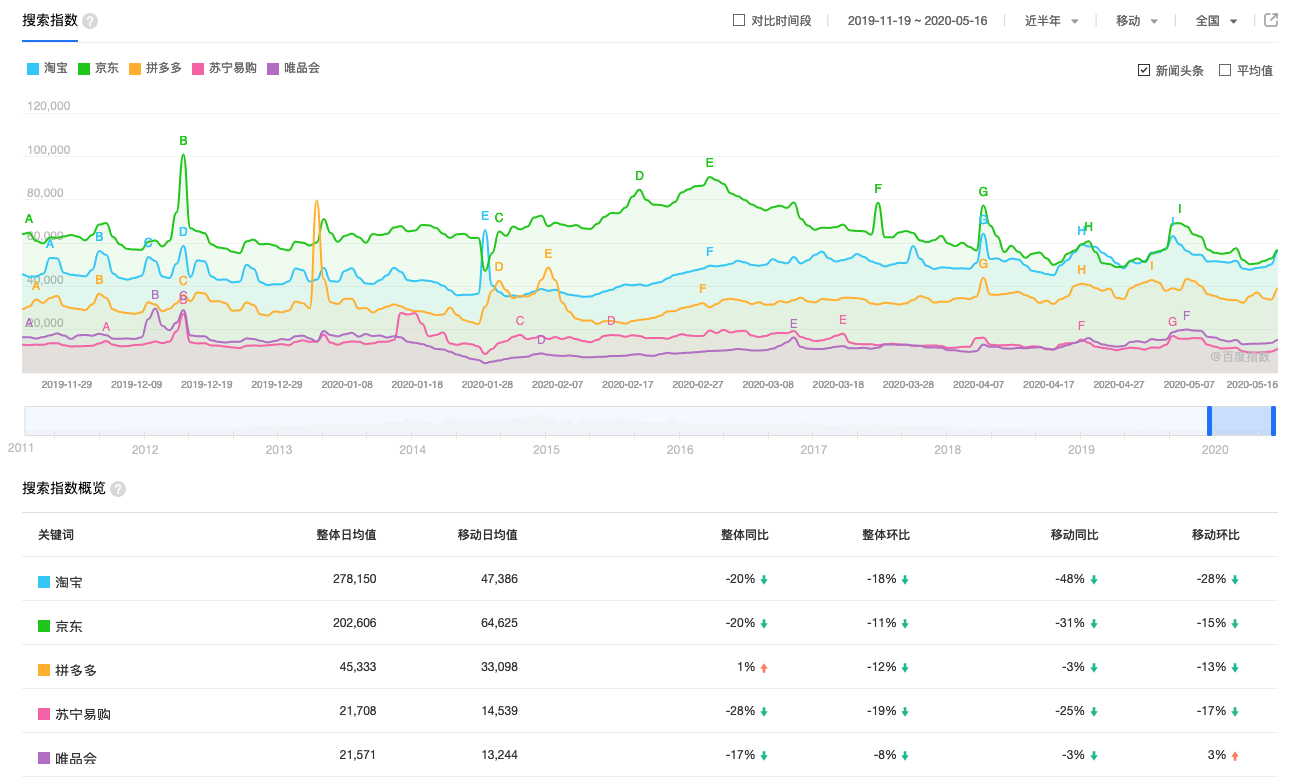The height and width of the screenshot is (778, 1300).
Task: Click the 2020-01-08 label on the chart axis
Action: point(347,384)
